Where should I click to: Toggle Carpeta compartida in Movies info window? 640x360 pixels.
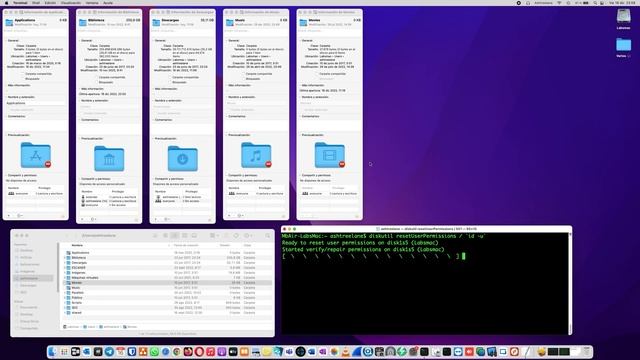click(x=317, y=74)
